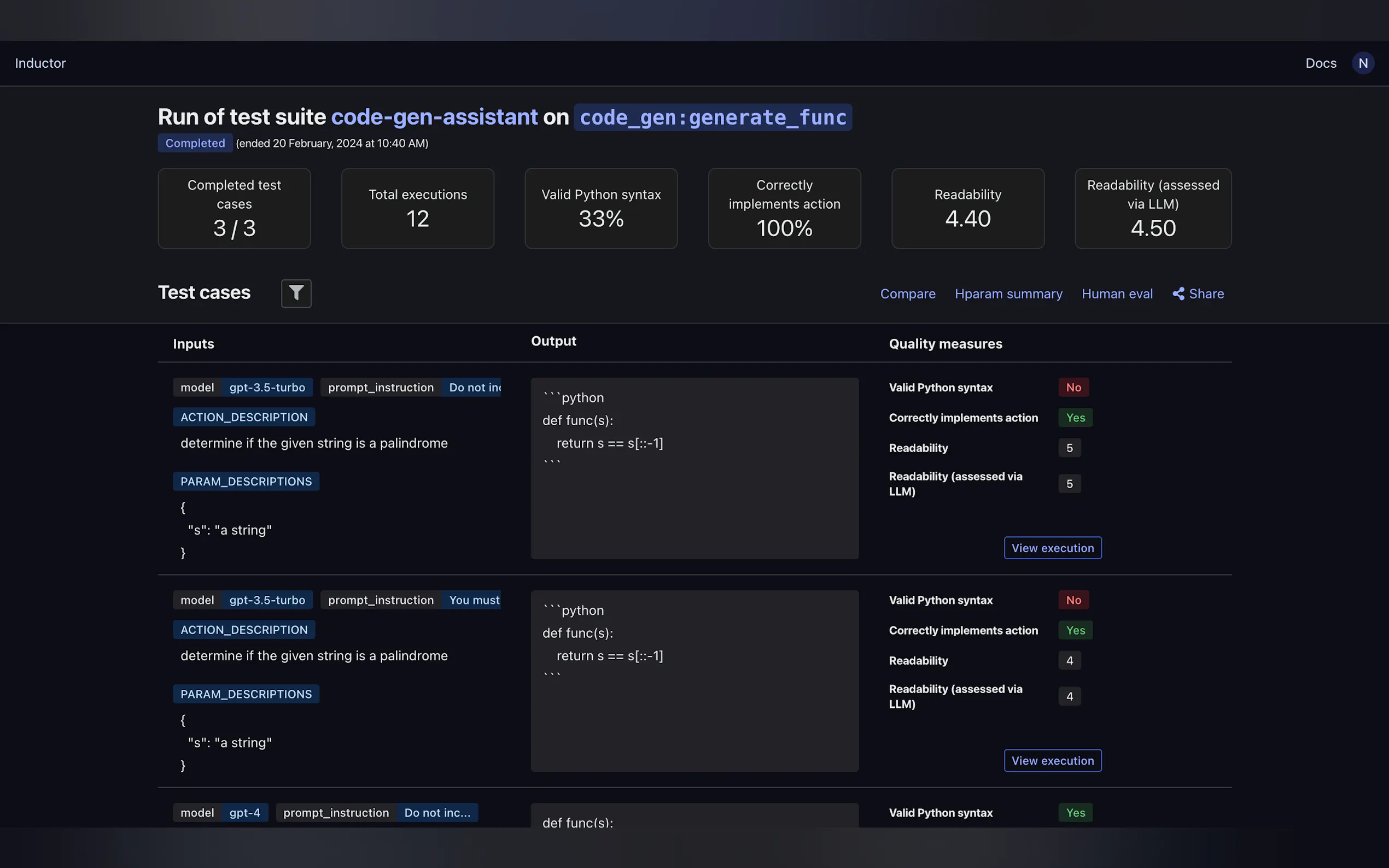Click the Correctly implements action summary card
Image resolution: width=1389 pixels, height=868 pixels.
pyautogui.click(x=784, y=208)
